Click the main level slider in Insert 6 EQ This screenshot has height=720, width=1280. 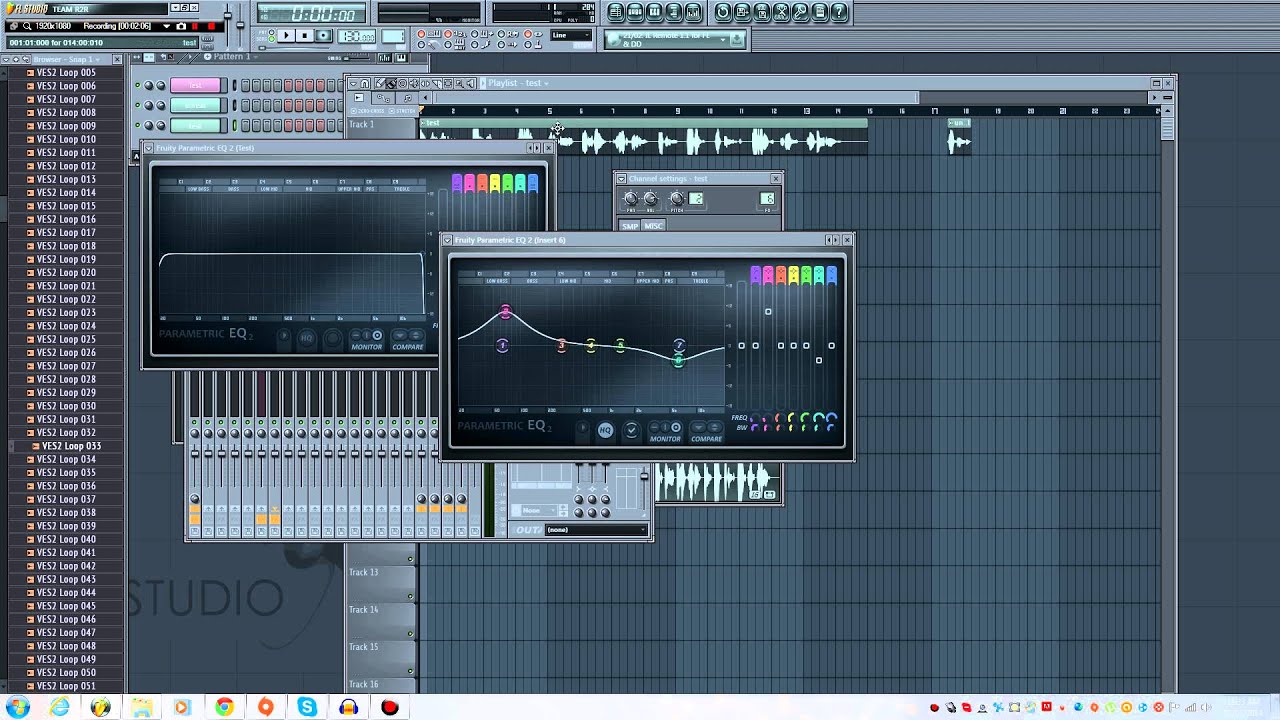(743, 346)
